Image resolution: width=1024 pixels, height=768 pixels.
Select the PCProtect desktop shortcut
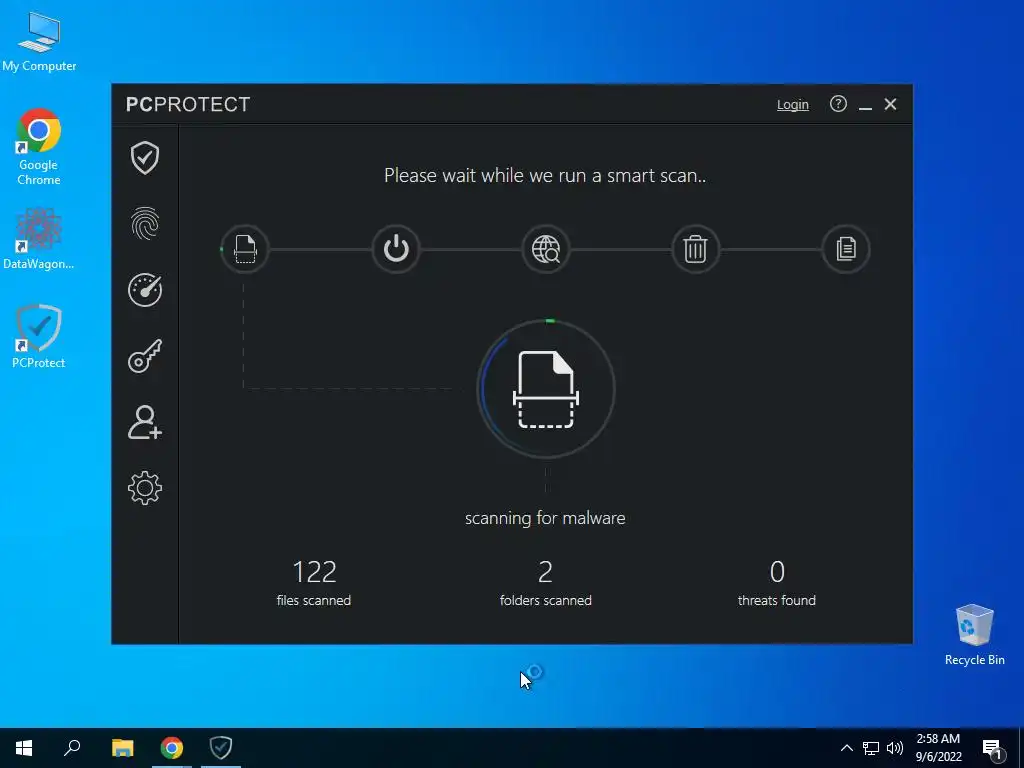(x=39, y=337)
